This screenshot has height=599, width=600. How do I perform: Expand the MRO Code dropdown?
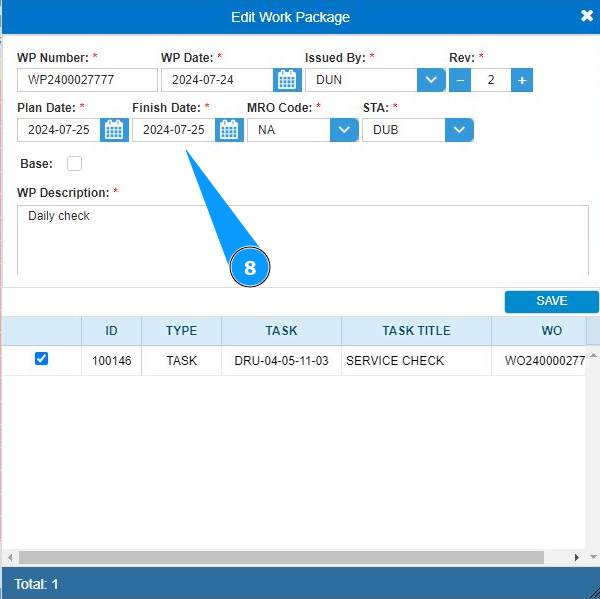pos(344,130)
